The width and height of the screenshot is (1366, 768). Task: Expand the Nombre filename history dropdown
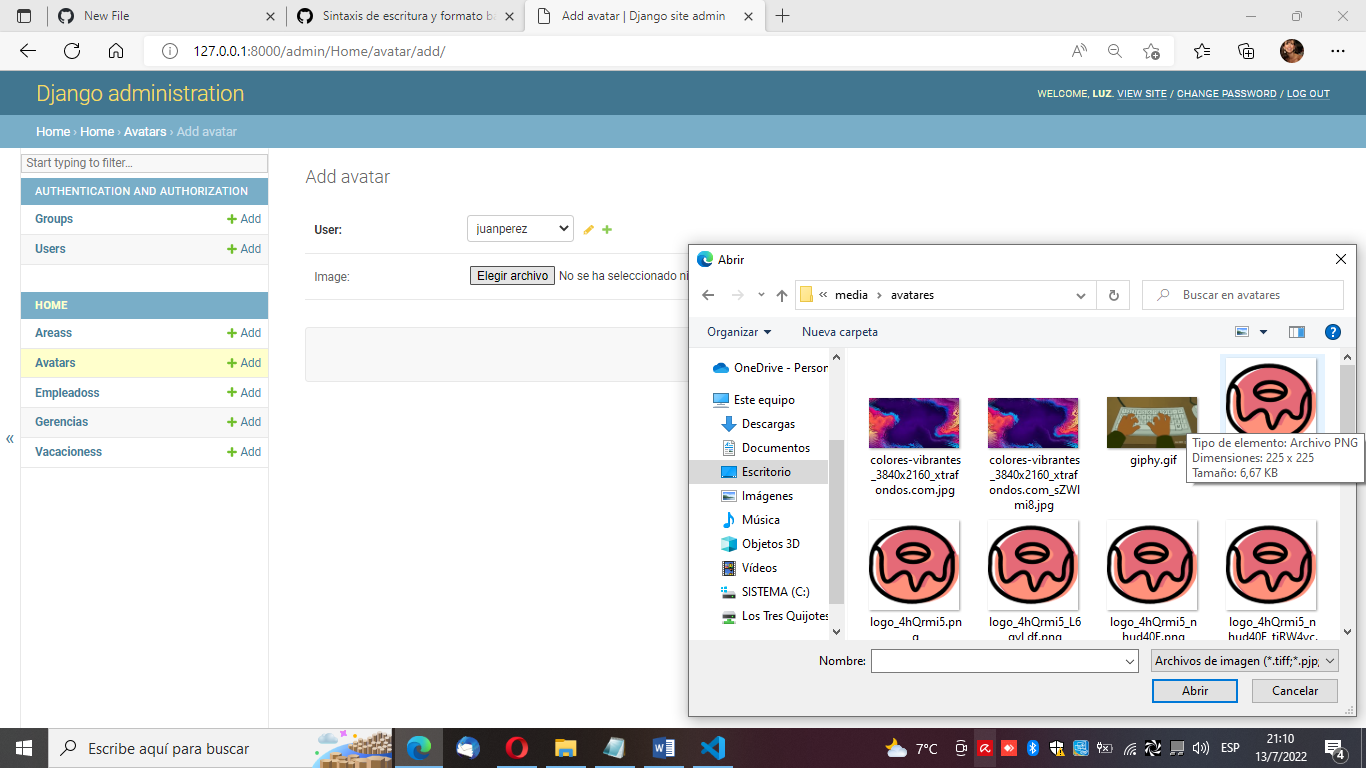1130,661
